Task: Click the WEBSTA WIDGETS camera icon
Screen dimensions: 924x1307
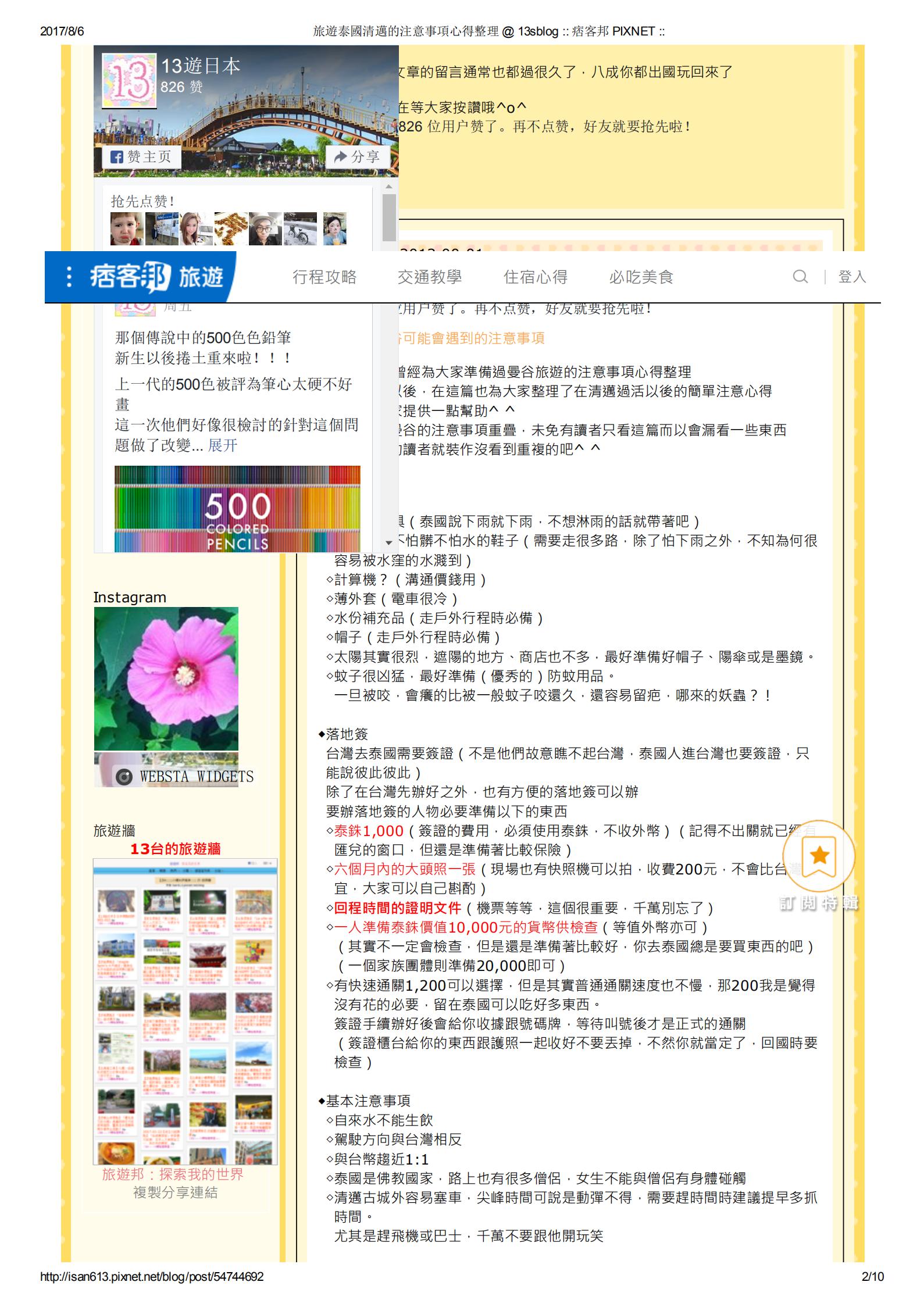Action: [x=123, y=777]
